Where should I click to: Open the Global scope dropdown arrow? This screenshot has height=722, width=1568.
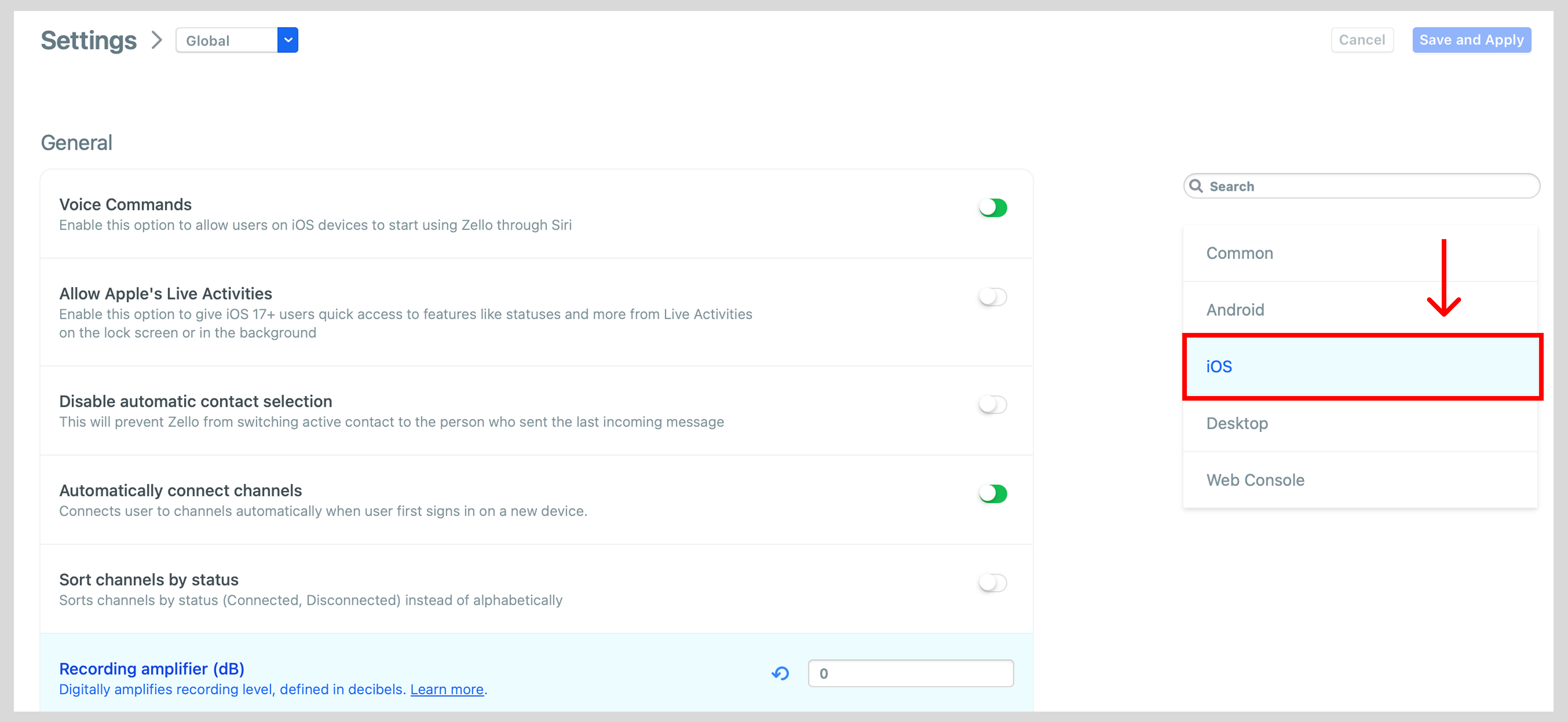click(288, 40)
